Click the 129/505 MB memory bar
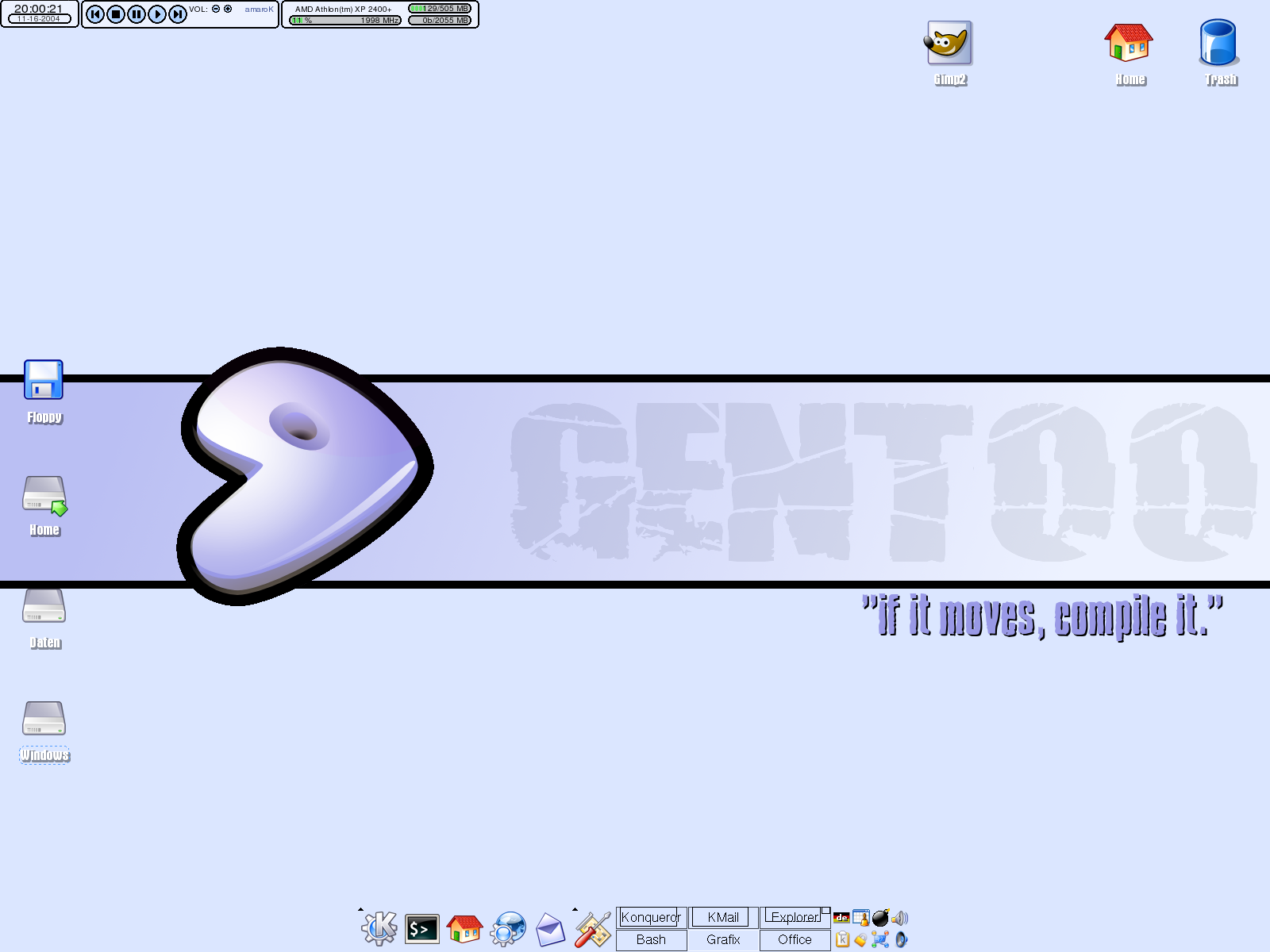This screenshot has width=1270, height=952. click(440, 9)
